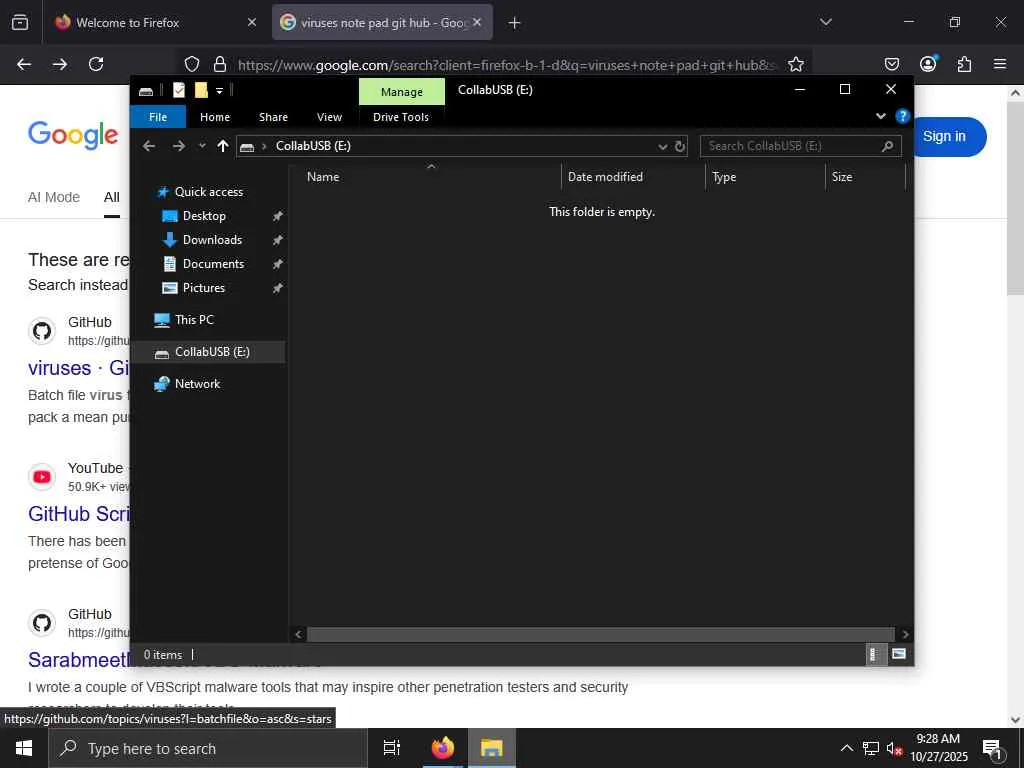Select the Drive Tools tab
The height and width of the screenshot is (768, 1024).
point(401,117)
